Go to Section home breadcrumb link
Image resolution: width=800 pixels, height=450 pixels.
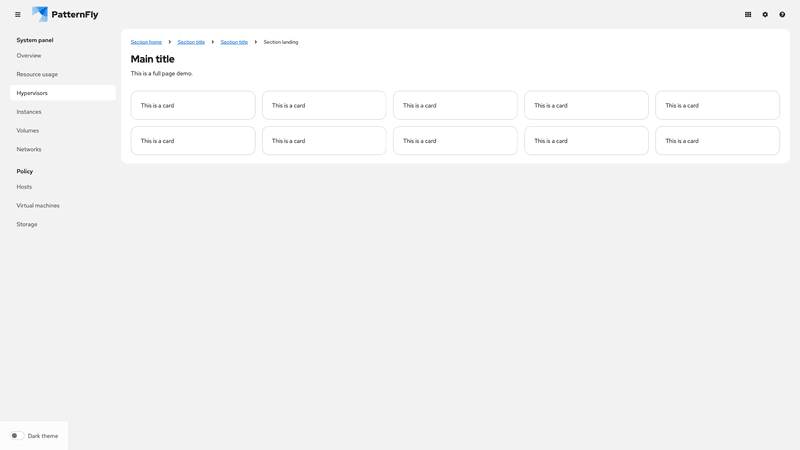[146, 42]
